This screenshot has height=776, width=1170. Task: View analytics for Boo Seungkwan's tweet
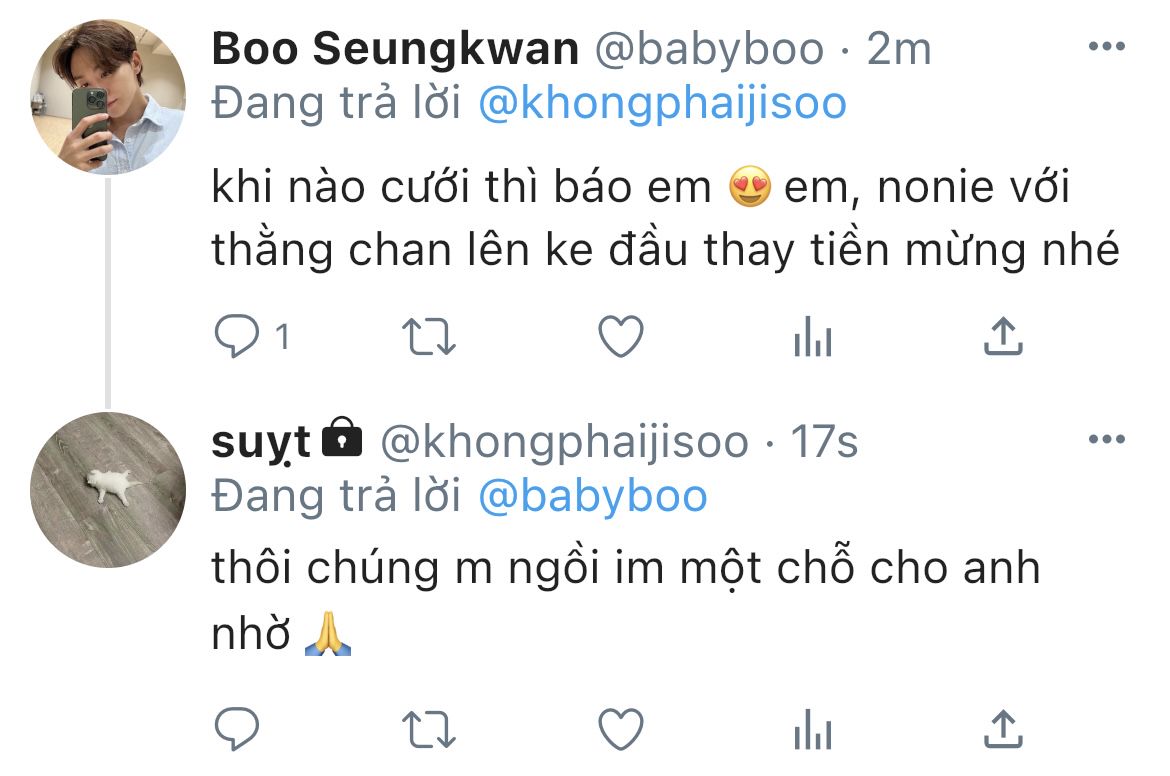[813, 337]
